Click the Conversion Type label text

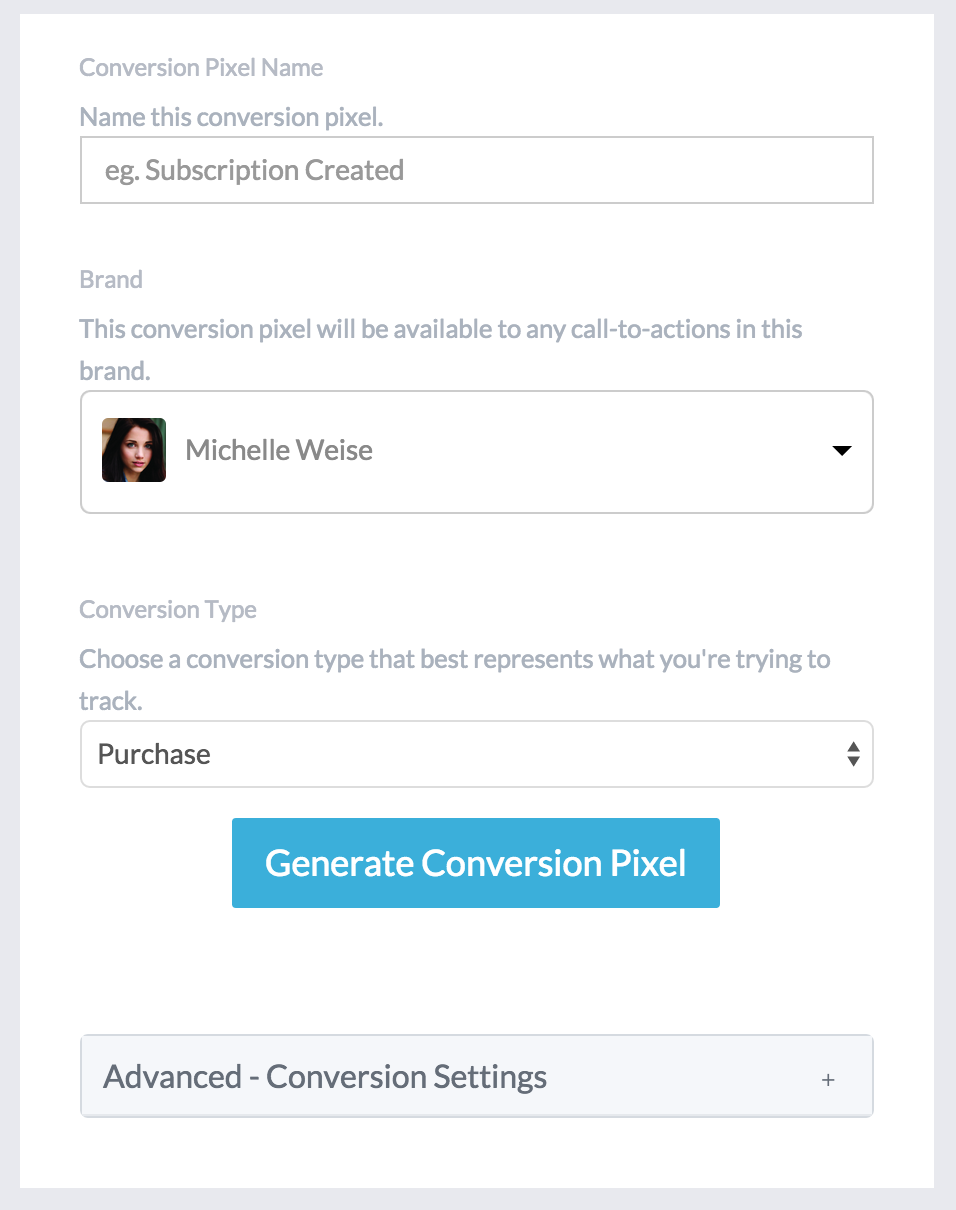(167, 609)
